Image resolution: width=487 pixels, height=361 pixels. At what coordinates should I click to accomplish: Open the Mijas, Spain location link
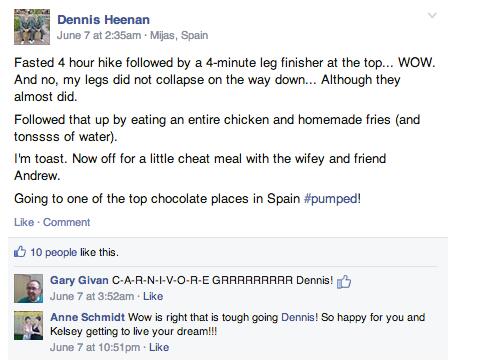pyautogui.click(x=179, y=35)
